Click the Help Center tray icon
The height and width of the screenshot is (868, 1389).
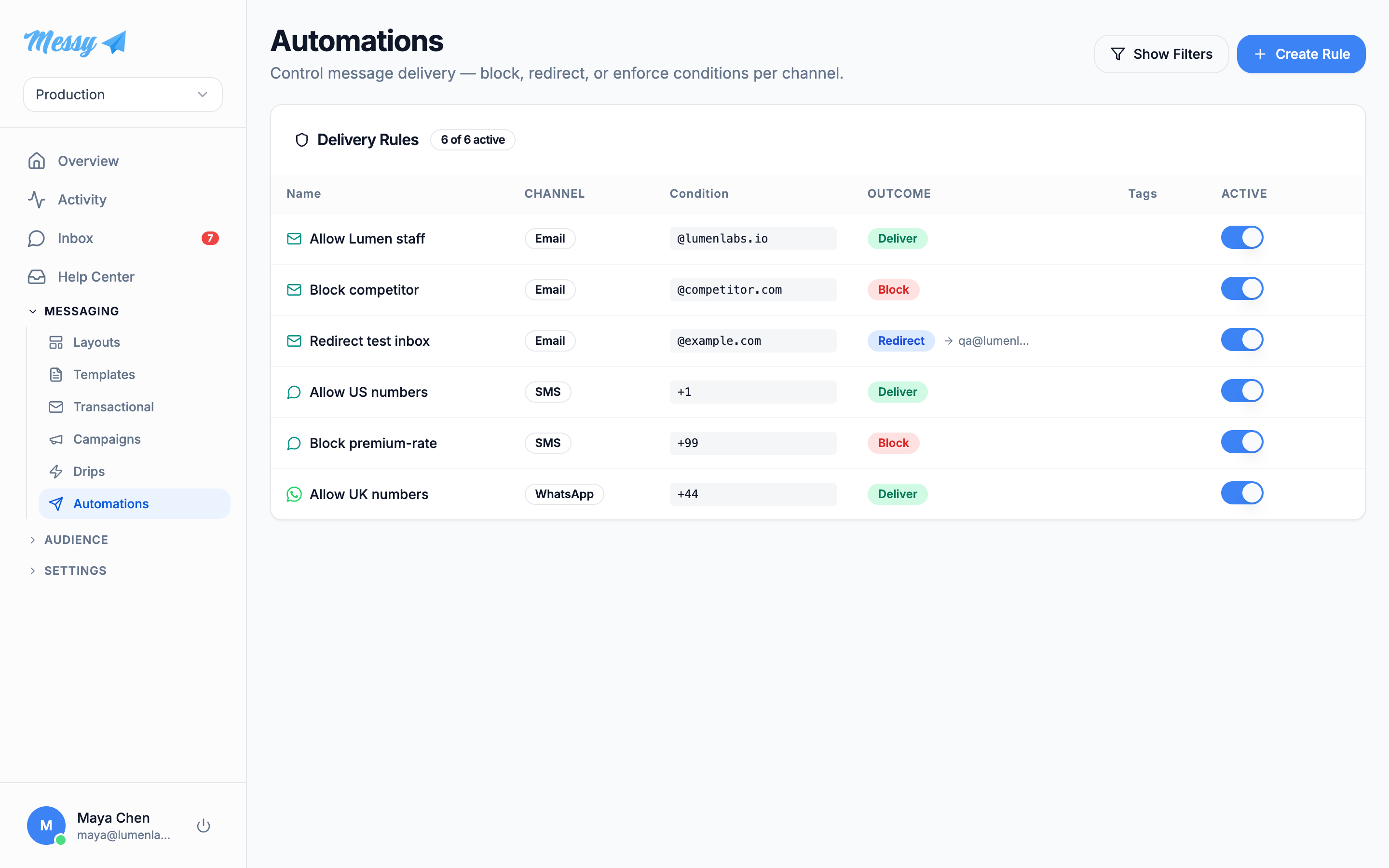point(37,277)
